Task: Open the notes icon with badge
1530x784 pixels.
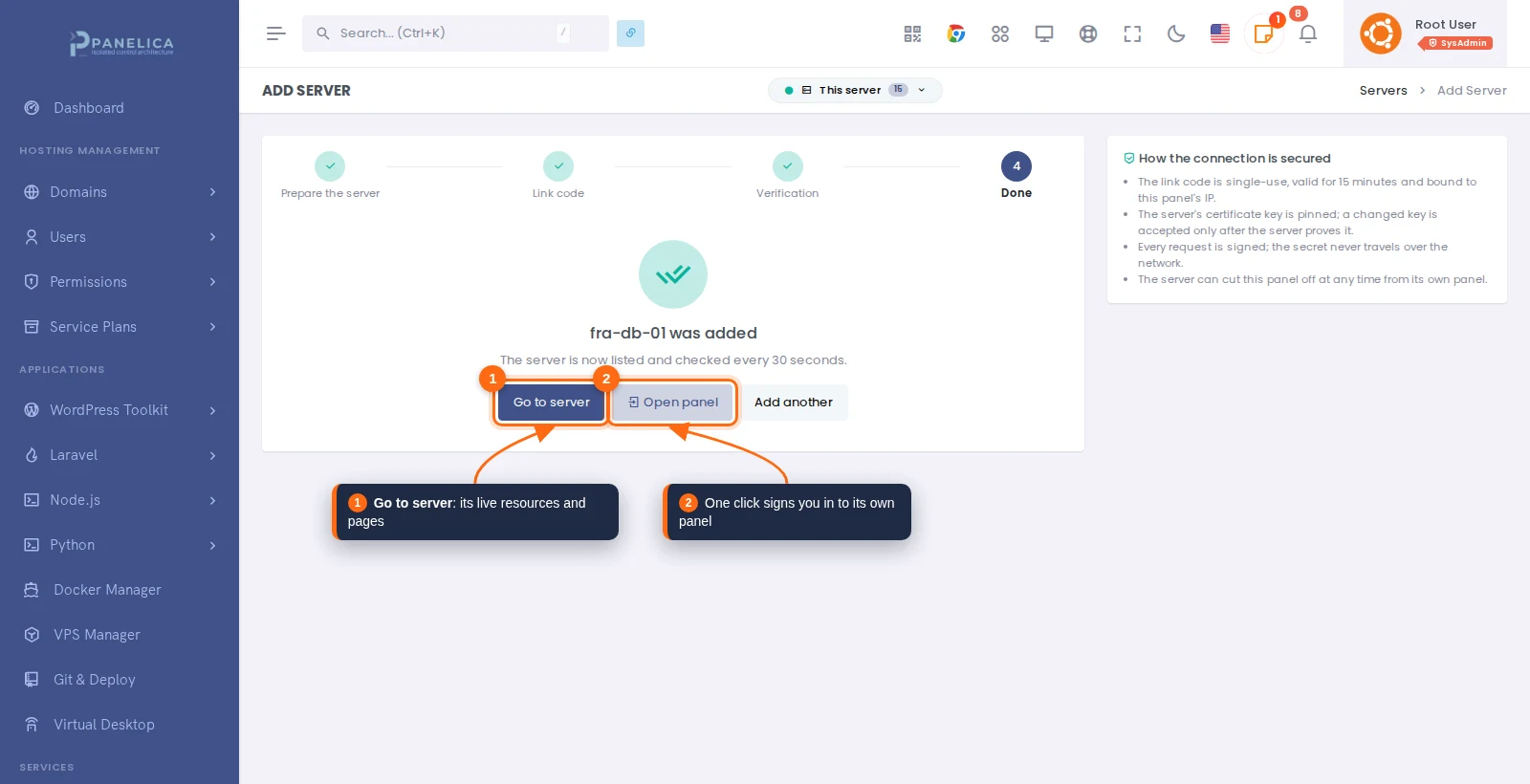Action: point(1264,33)
